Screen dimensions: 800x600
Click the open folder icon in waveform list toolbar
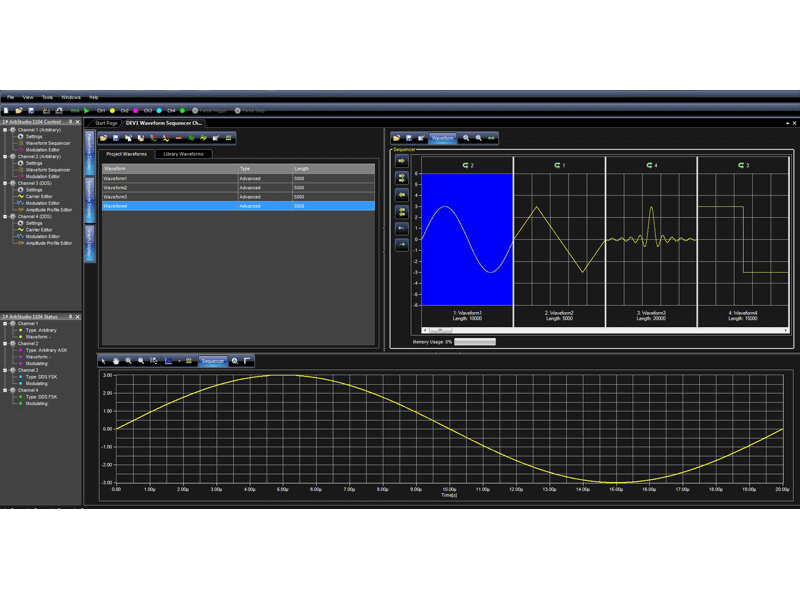(104, 138)
